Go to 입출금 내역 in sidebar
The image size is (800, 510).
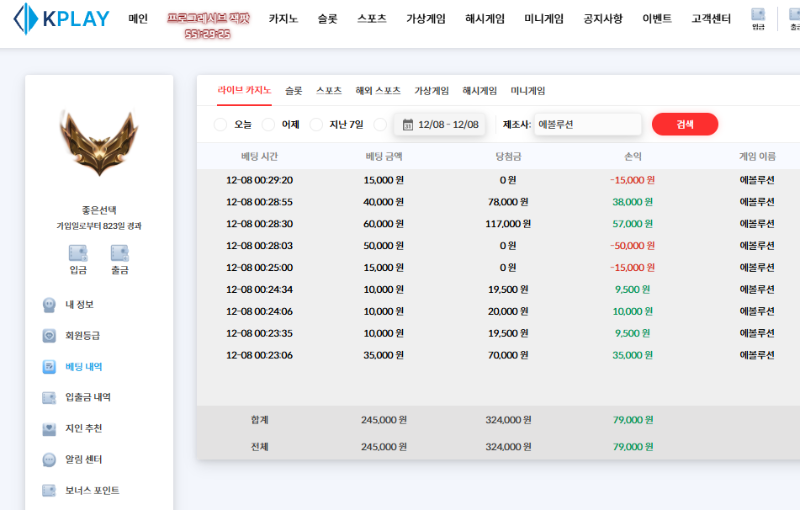click(88, 397)
